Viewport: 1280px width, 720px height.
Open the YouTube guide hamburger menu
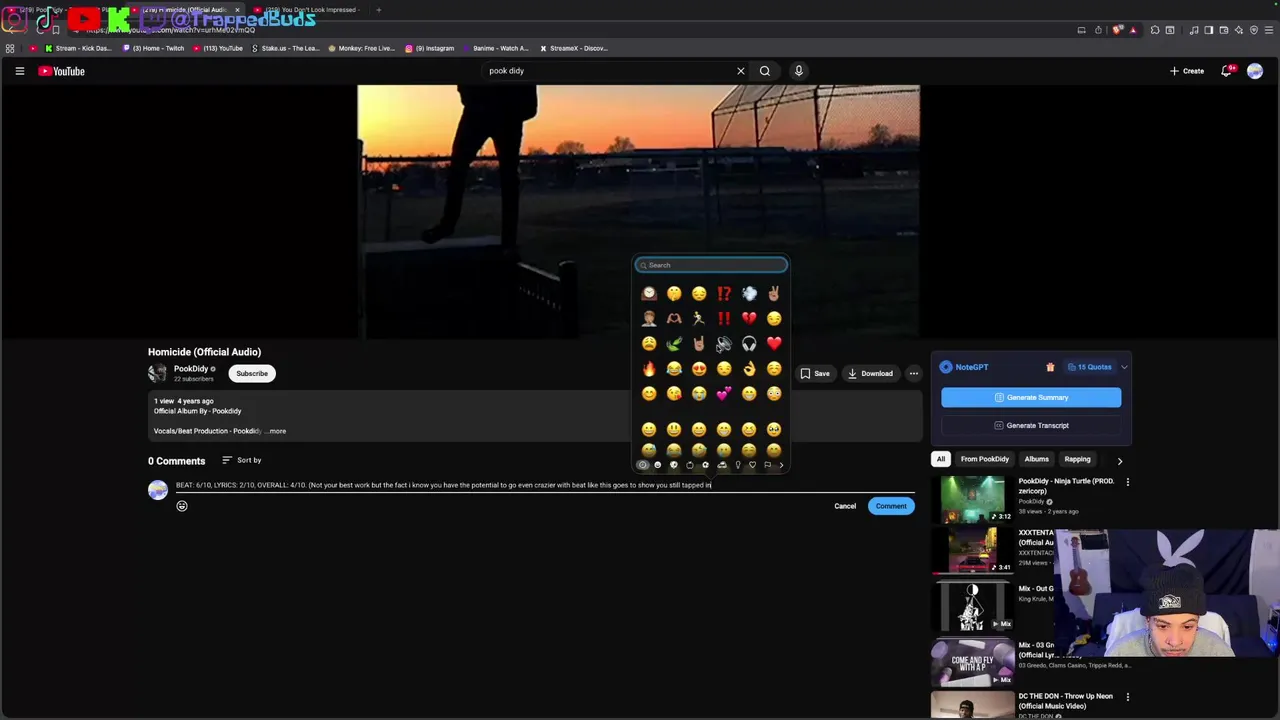[x=19, y=71]
